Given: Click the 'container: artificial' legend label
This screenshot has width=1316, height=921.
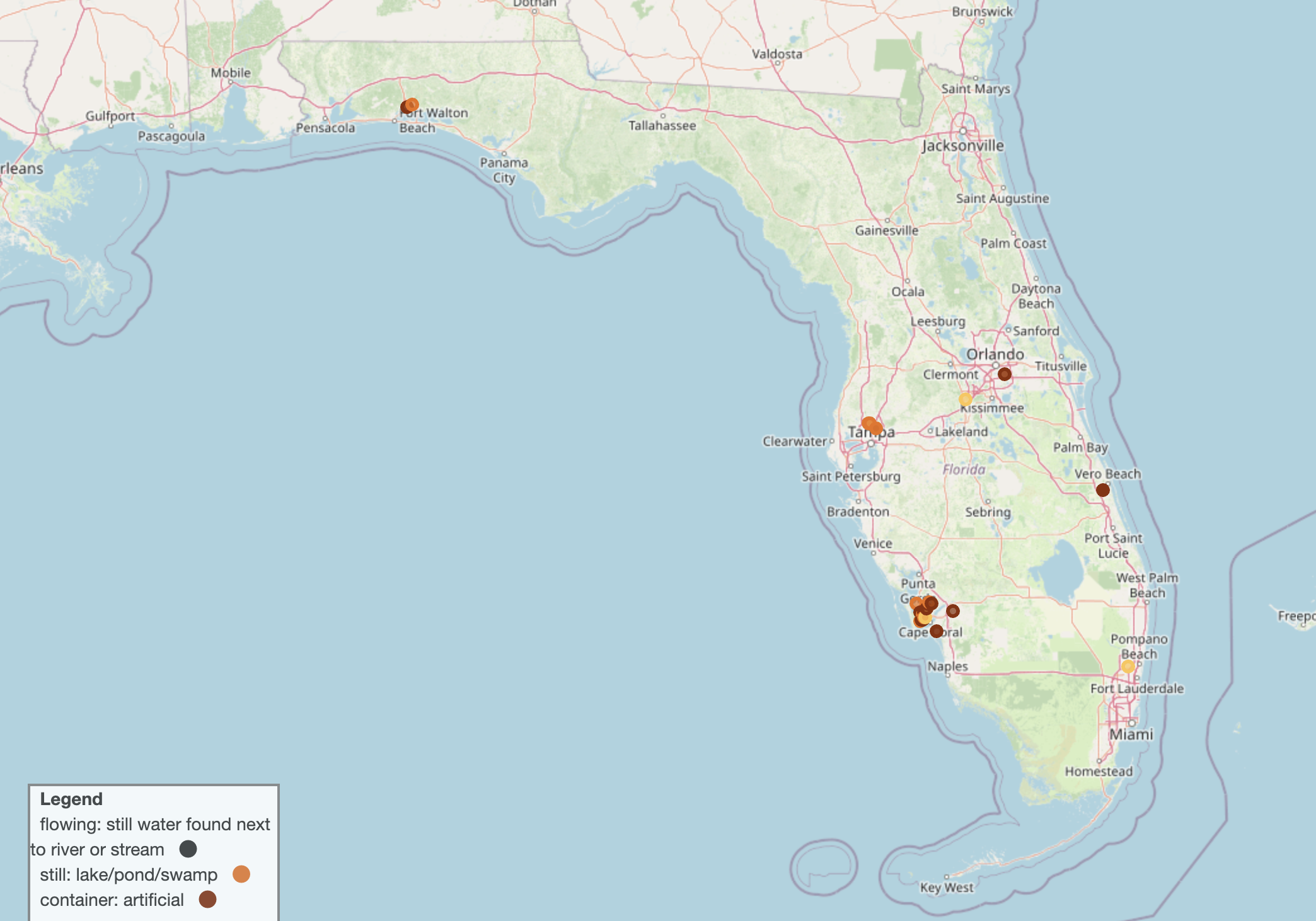Looking at the screenshot, I should click(112, 900).
